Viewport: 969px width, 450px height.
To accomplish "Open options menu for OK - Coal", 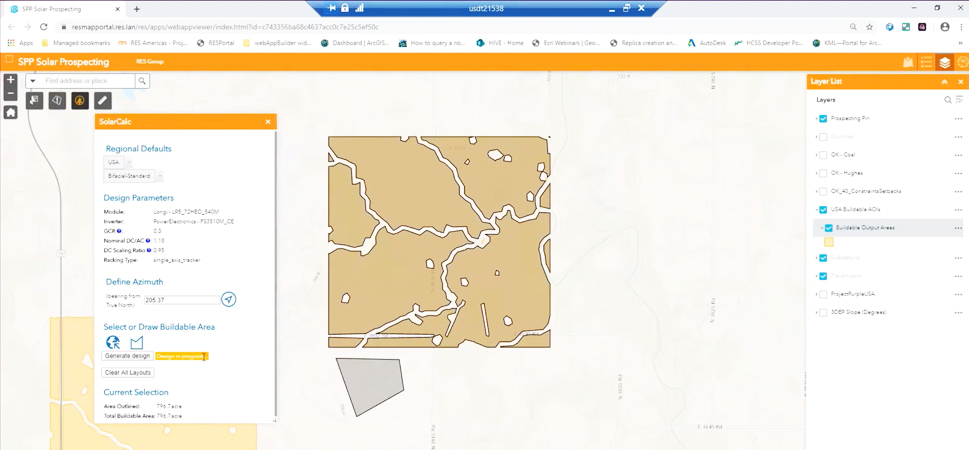I will point(958,155).
